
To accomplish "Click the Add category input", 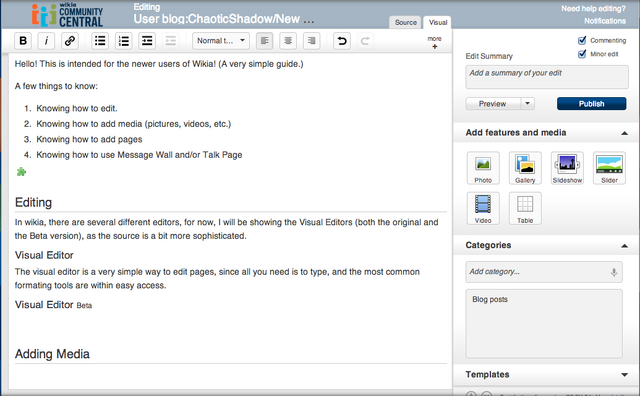I will 544,272.
